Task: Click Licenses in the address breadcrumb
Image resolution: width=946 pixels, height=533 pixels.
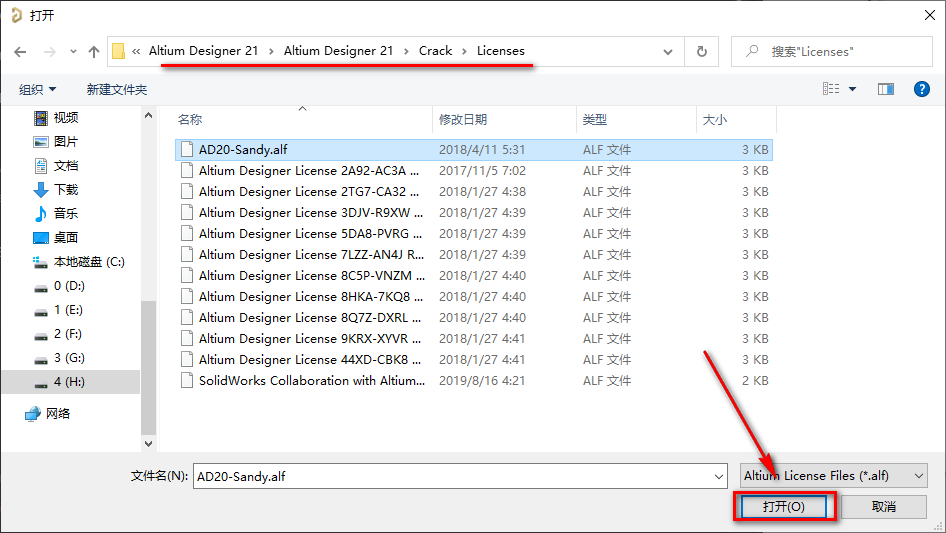Action: click(x=501, y=51)
